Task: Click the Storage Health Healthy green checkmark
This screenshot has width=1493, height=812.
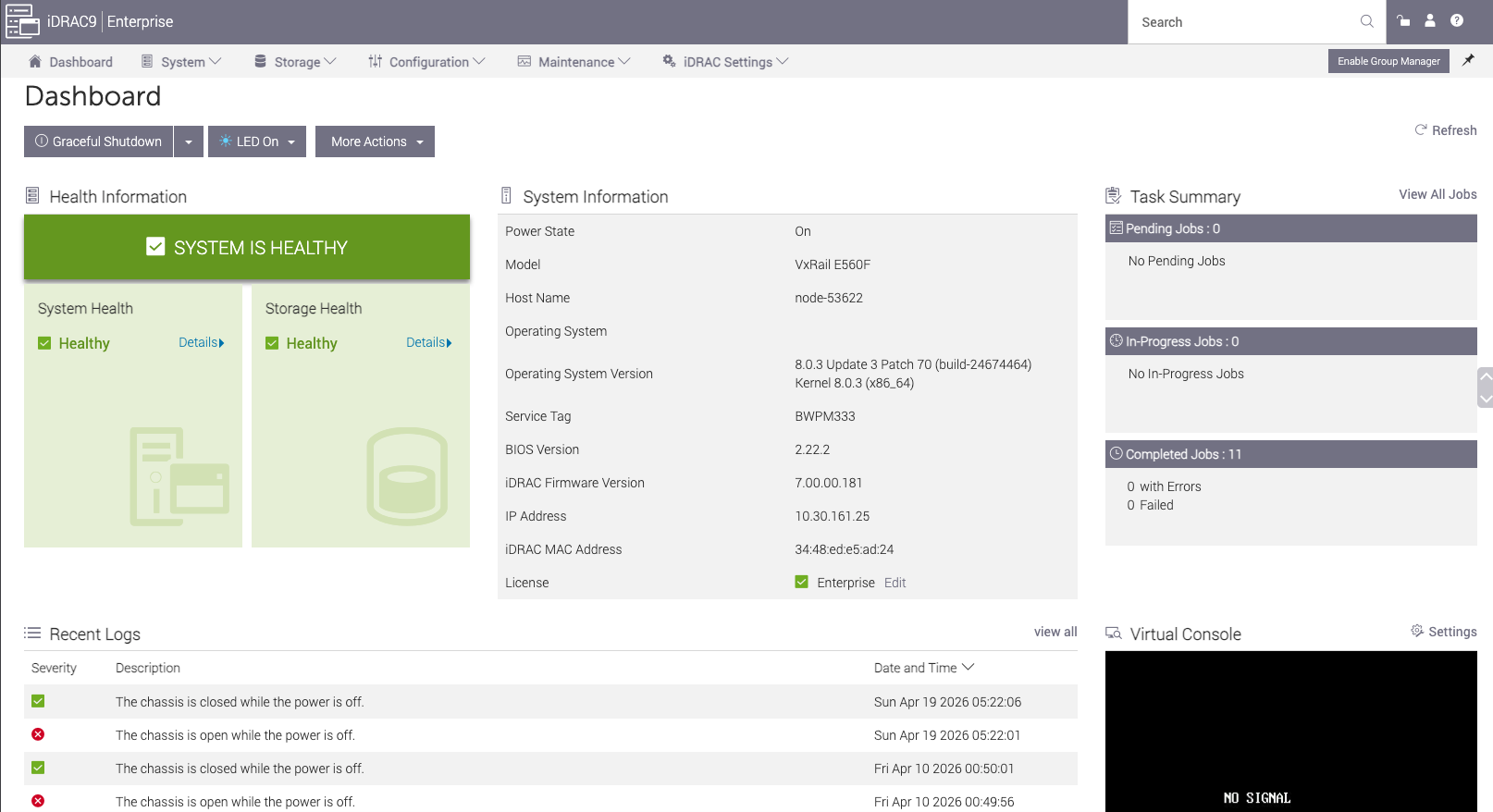Action: pos(272,343)
